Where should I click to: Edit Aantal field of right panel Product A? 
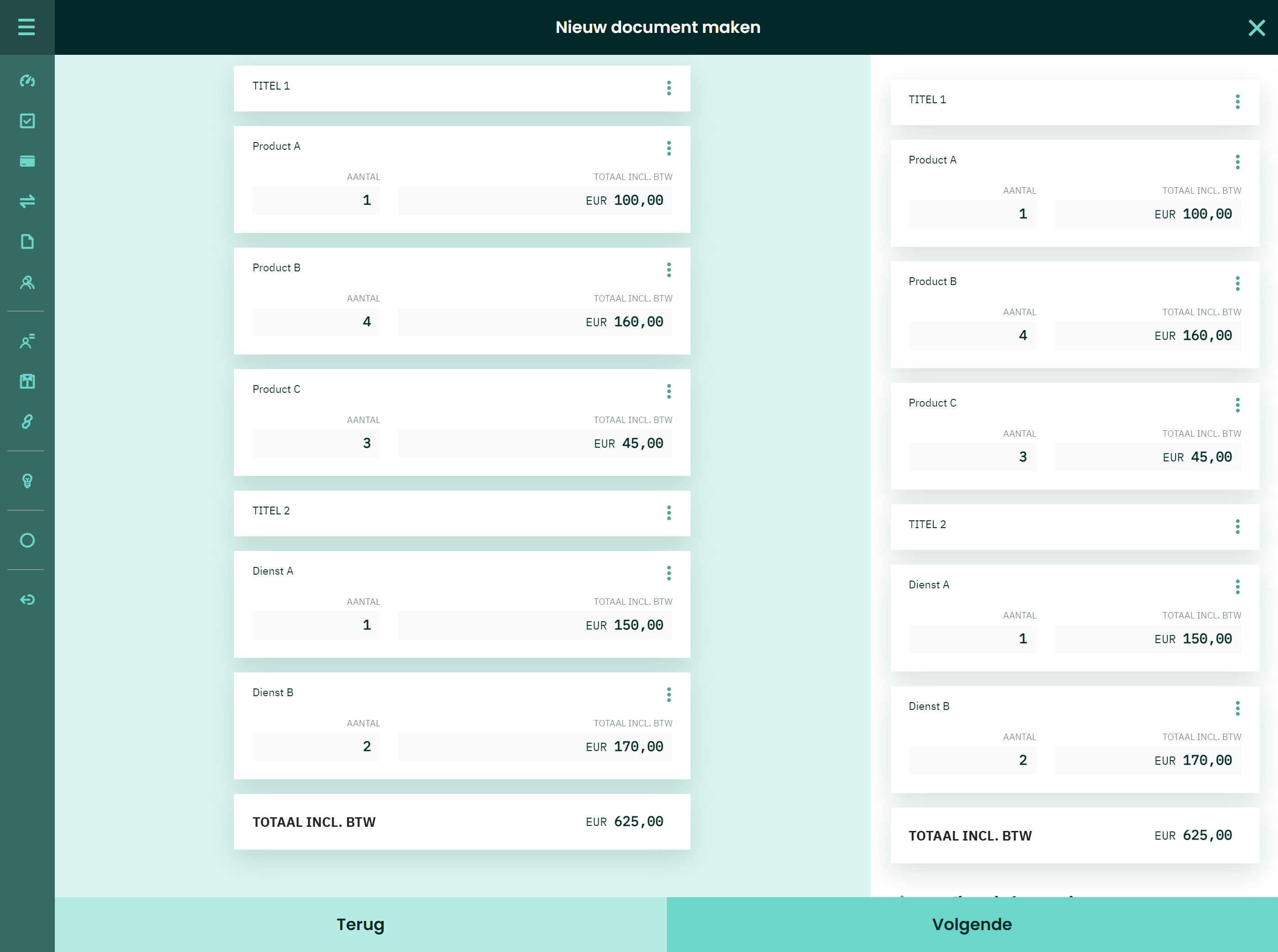(x=972, y=214)
